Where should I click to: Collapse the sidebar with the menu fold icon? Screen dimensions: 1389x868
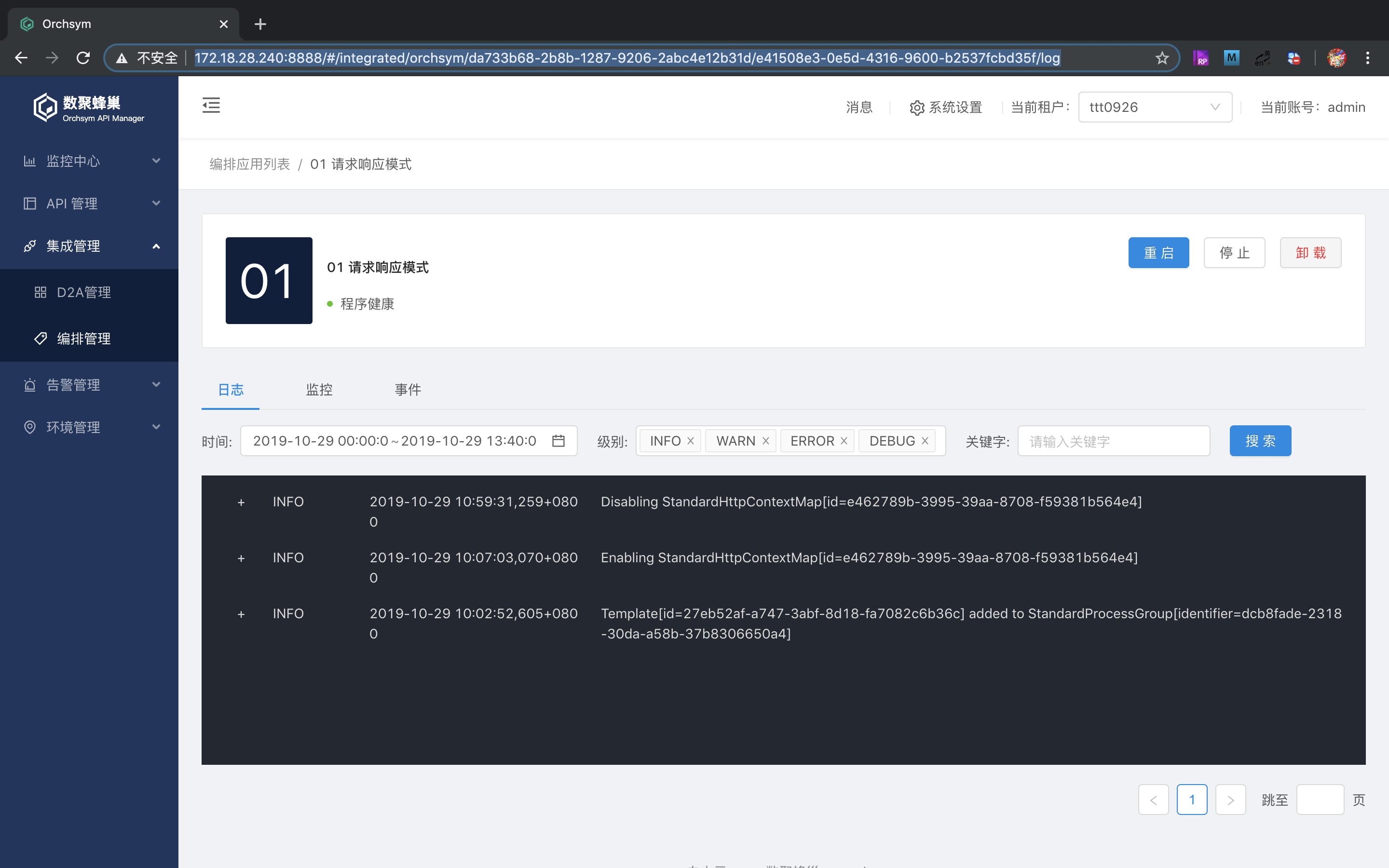click(211, 106)
